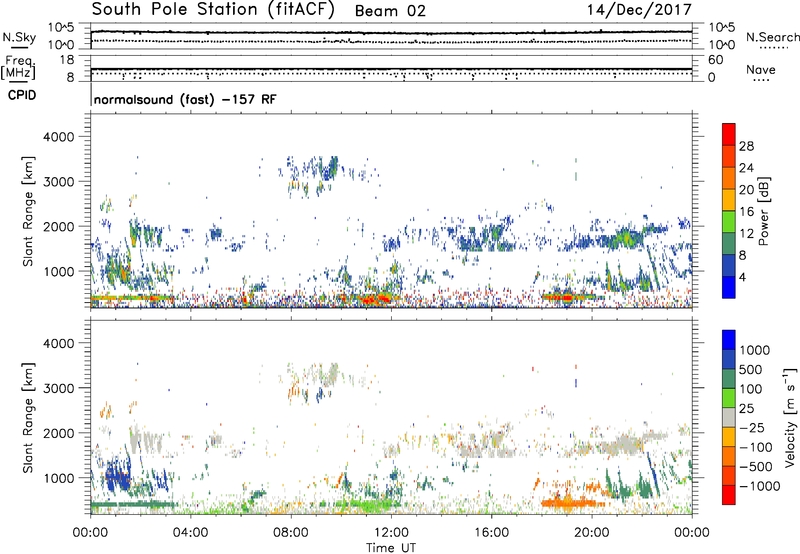Click the Slant Range [km] label of power panel
Screen dimensions: 800x554
click(28, 211)
